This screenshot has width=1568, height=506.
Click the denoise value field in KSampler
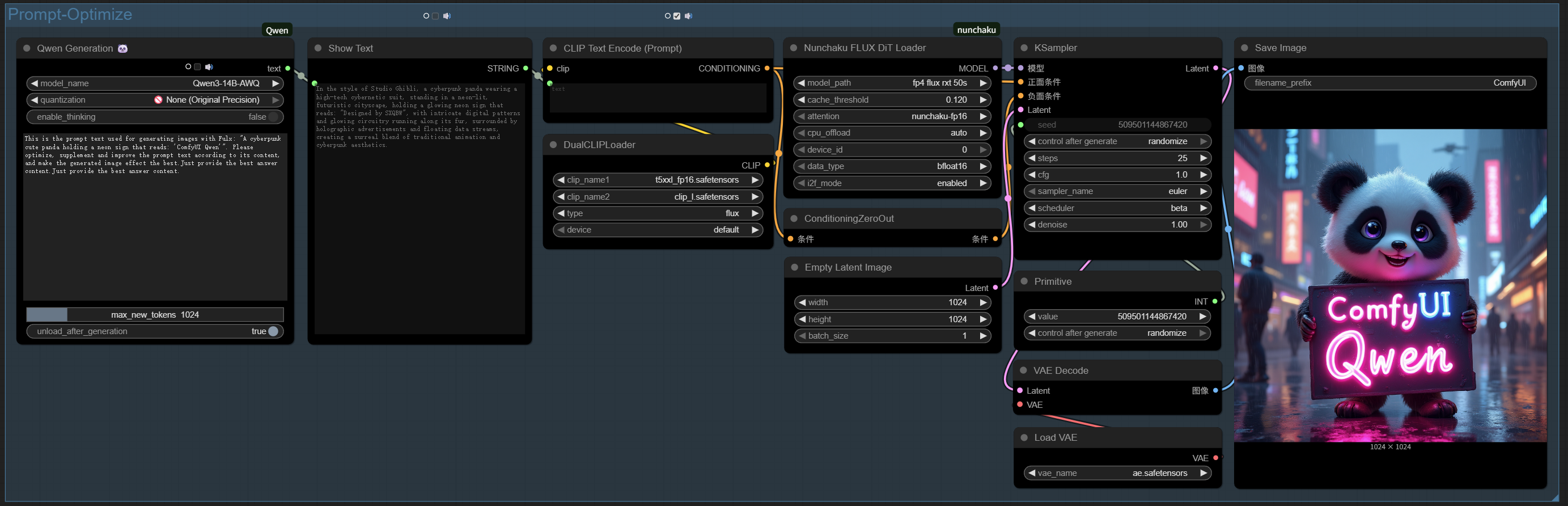(x=1117, y=225)
